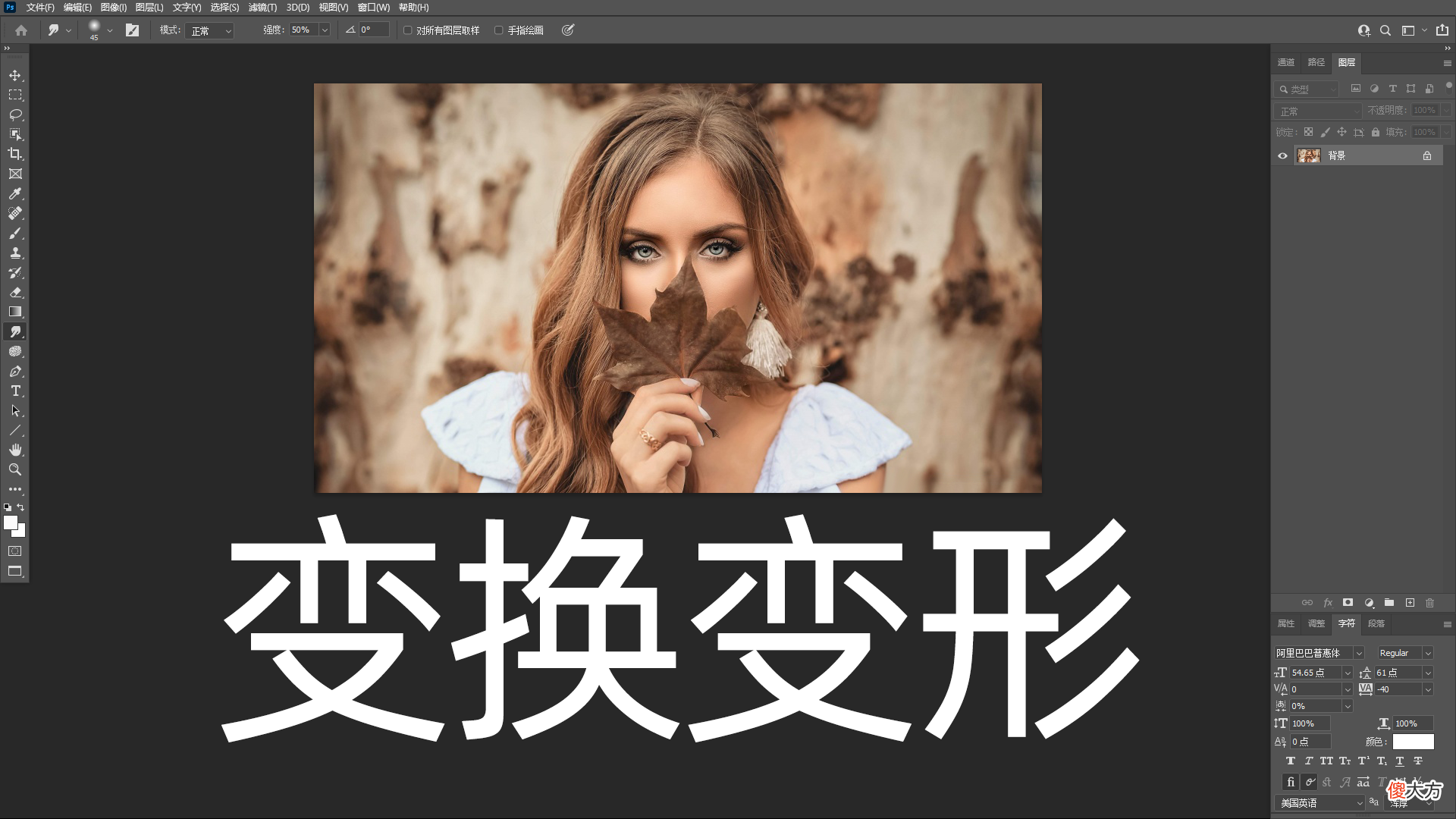Toggle faux bold in Character panel
1456x819 pixels.
pos(1290,761)
